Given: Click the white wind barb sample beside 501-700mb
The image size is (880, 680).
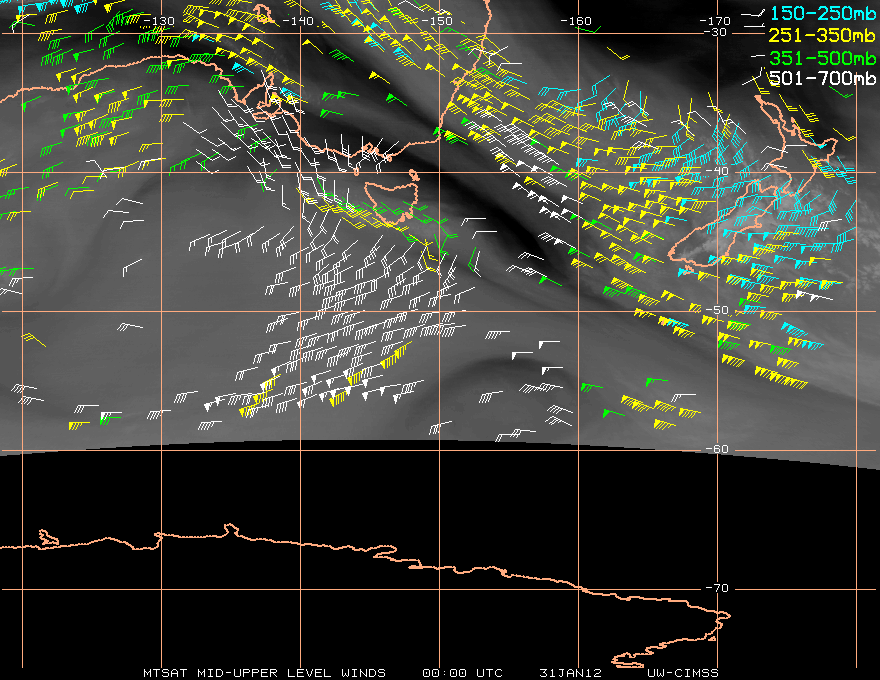Looking at the screenshot, I should [754, 77].
